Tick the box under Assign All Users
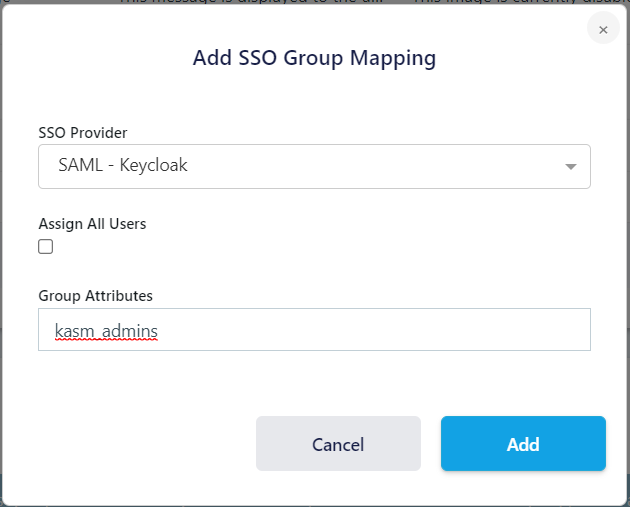 (46, 247)
